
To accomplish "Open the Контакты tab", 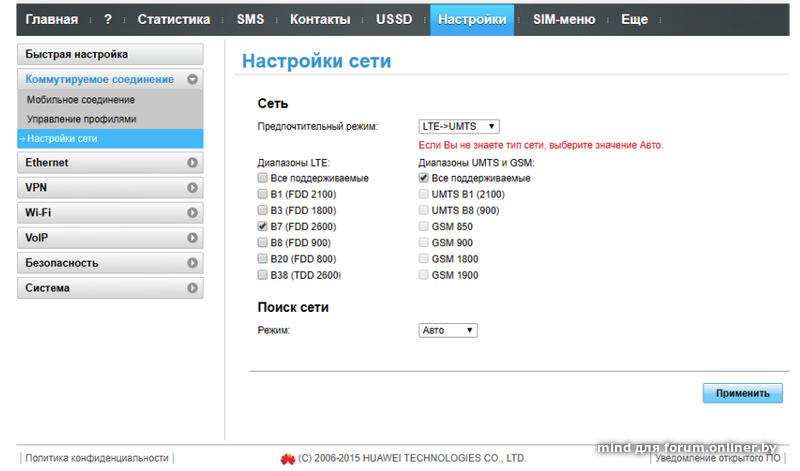I will [320, 19].
